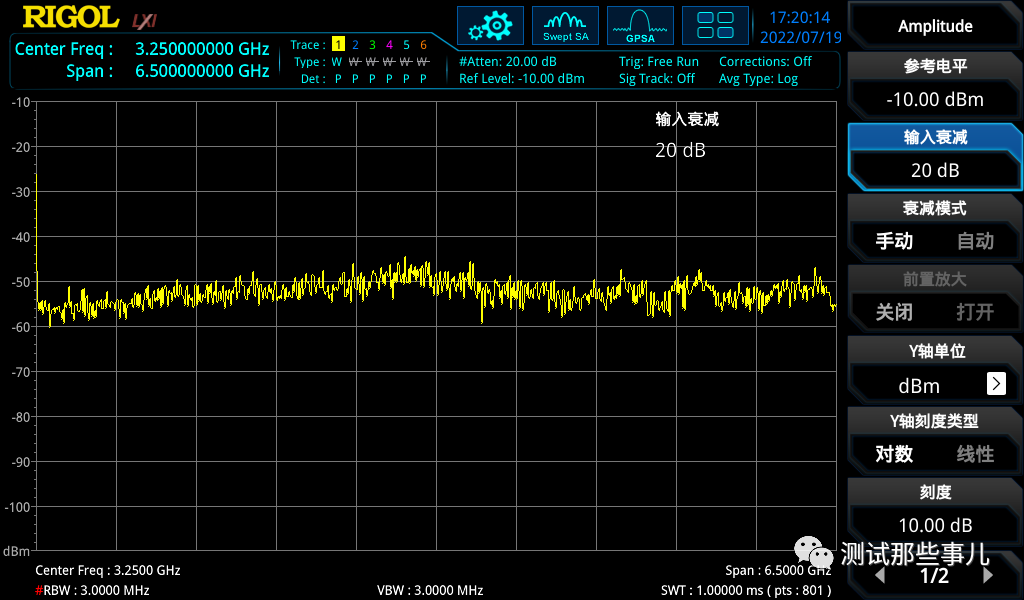Click bottom Center Freq : 3.2500 GHz label
The height and width of the screenshot is (600, 1024).
click(x=108, y=570)
